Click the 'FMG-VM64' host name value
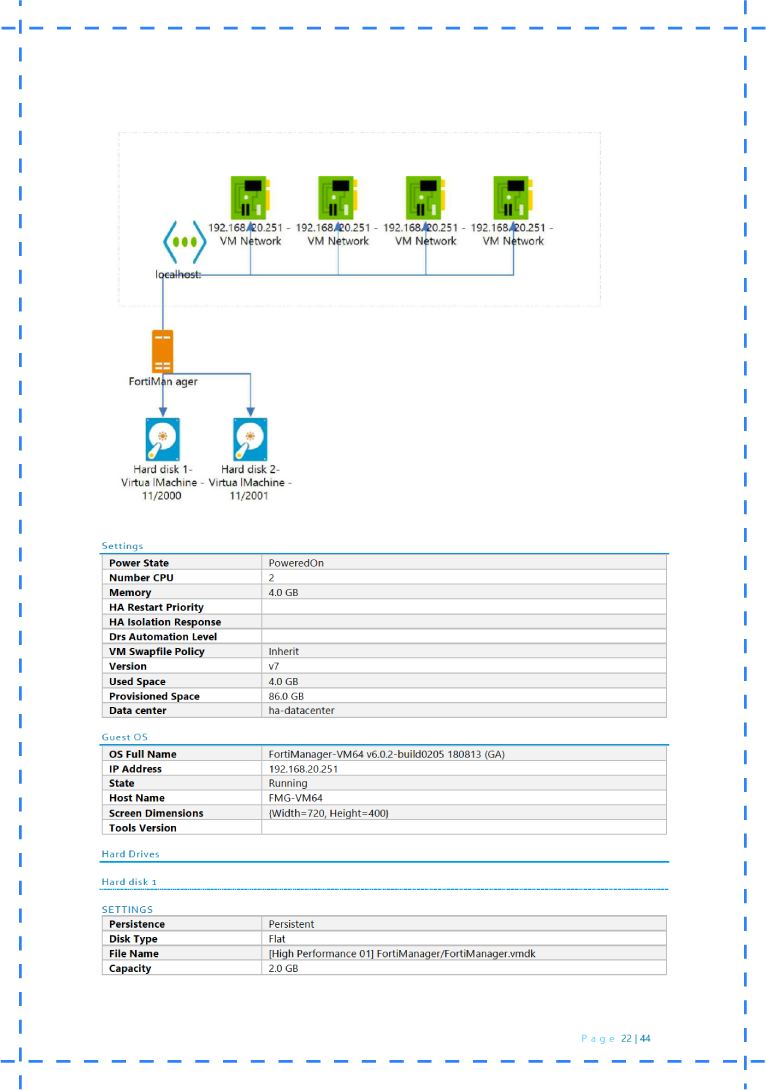 (x=295, y=798)
